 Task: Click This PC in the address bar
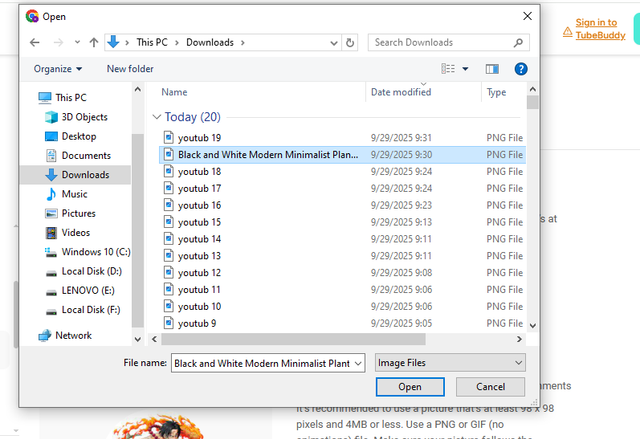[x=152, y=42]
